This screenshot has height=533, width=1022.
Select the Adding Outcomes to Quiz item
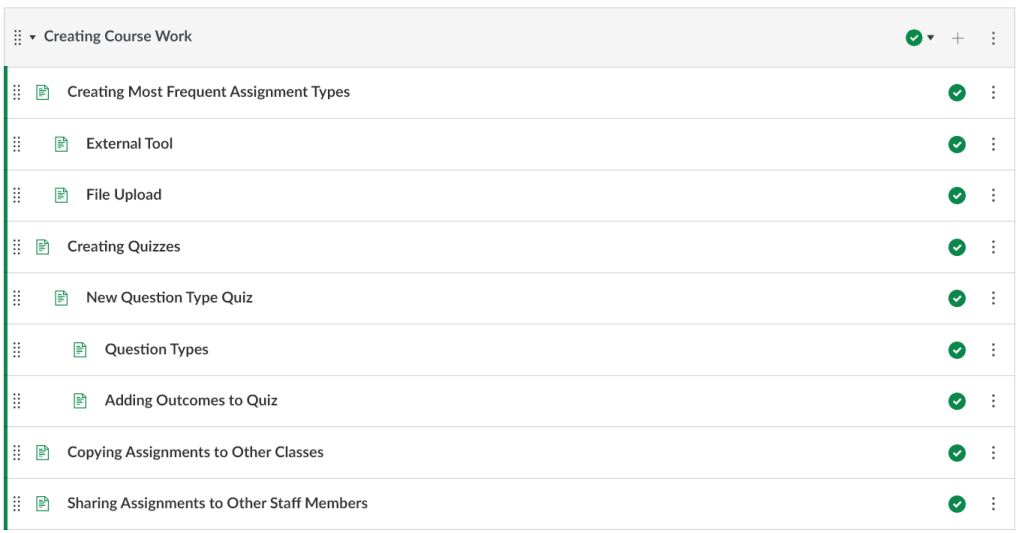tap(191, 401)
